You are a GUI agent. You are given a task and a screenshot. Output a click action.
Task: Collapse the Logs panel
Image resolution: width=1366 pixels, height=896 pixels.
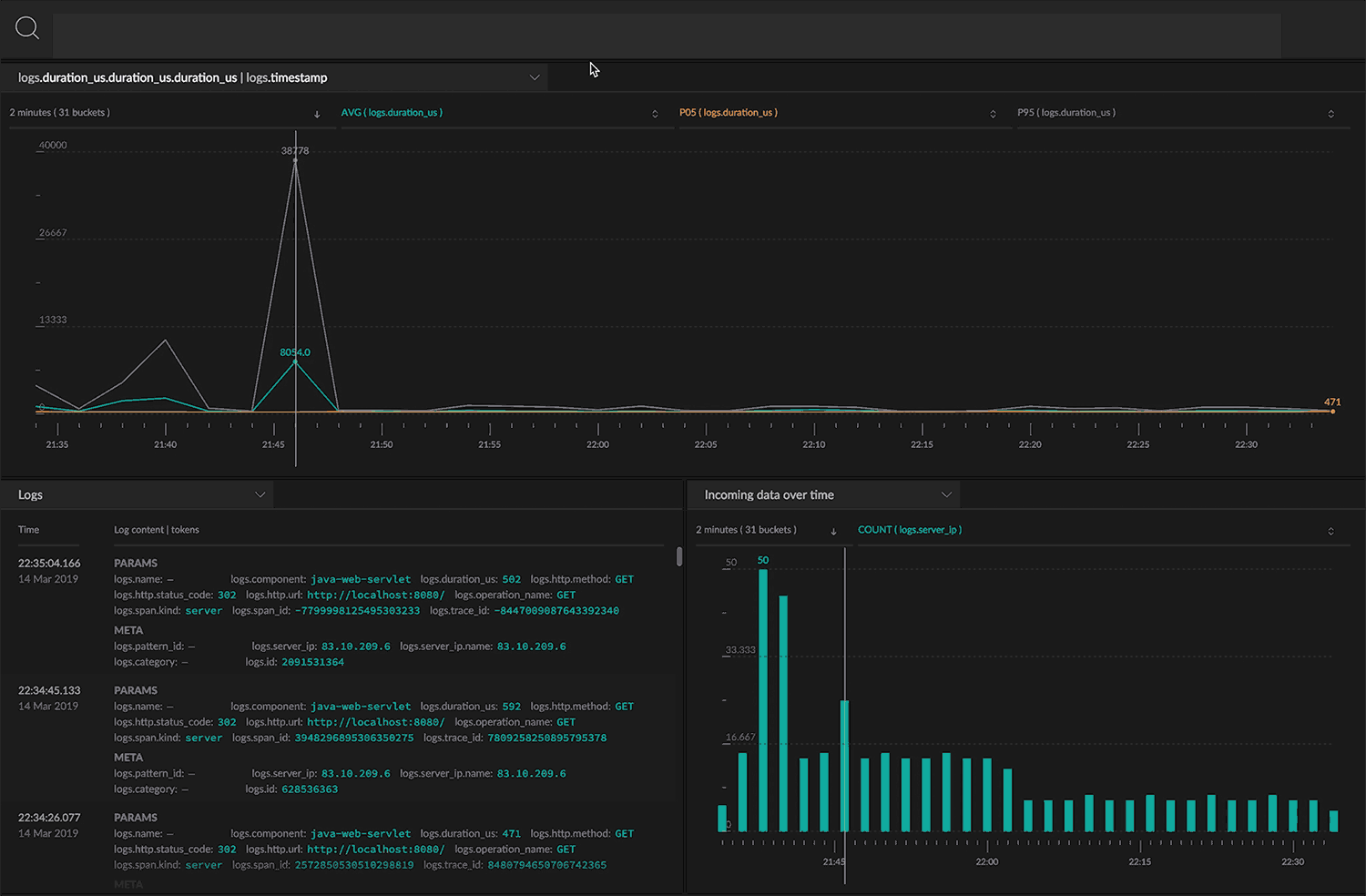262,494
